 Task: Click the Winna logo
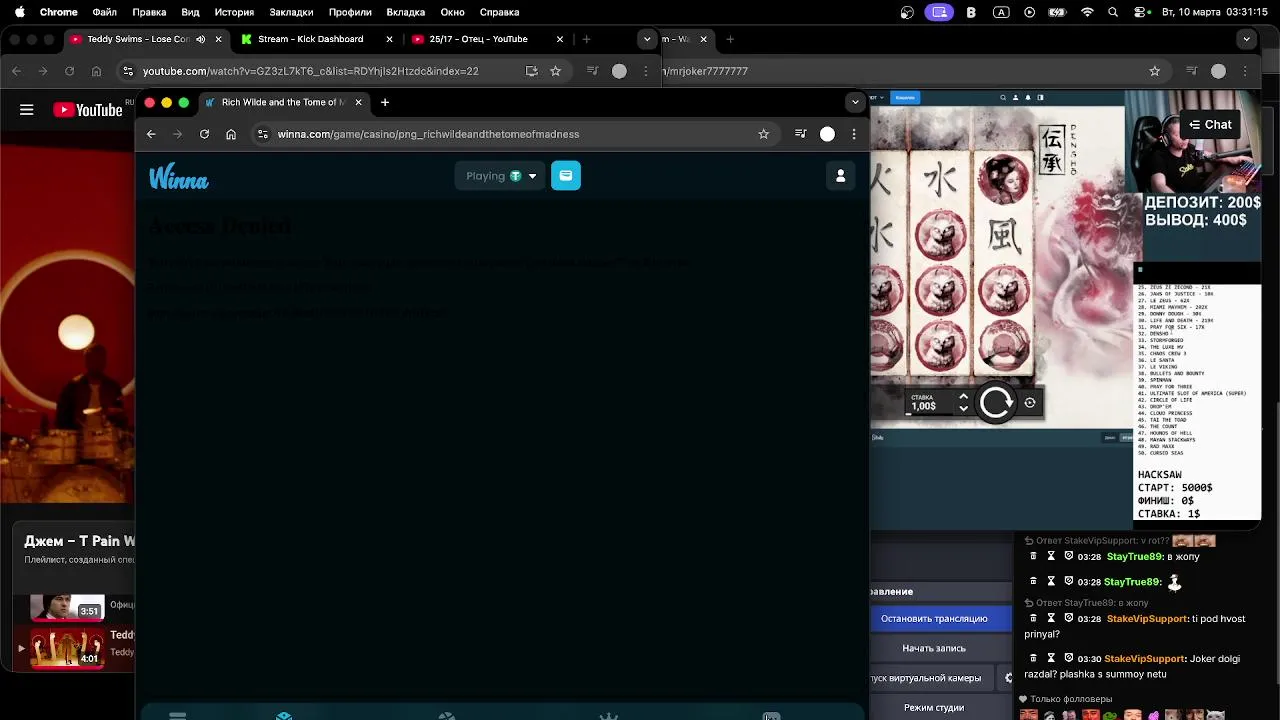[x=179, y=177]
